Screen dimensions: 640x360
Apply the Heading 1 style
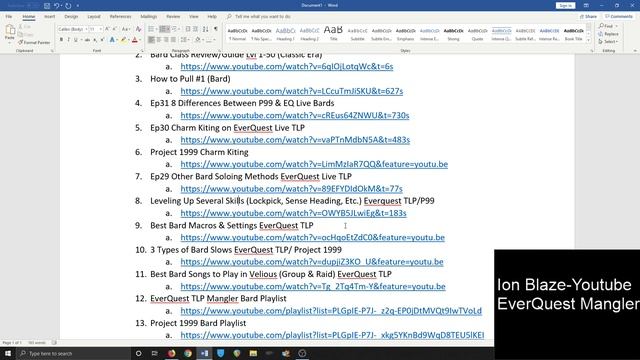pos(285,34)
